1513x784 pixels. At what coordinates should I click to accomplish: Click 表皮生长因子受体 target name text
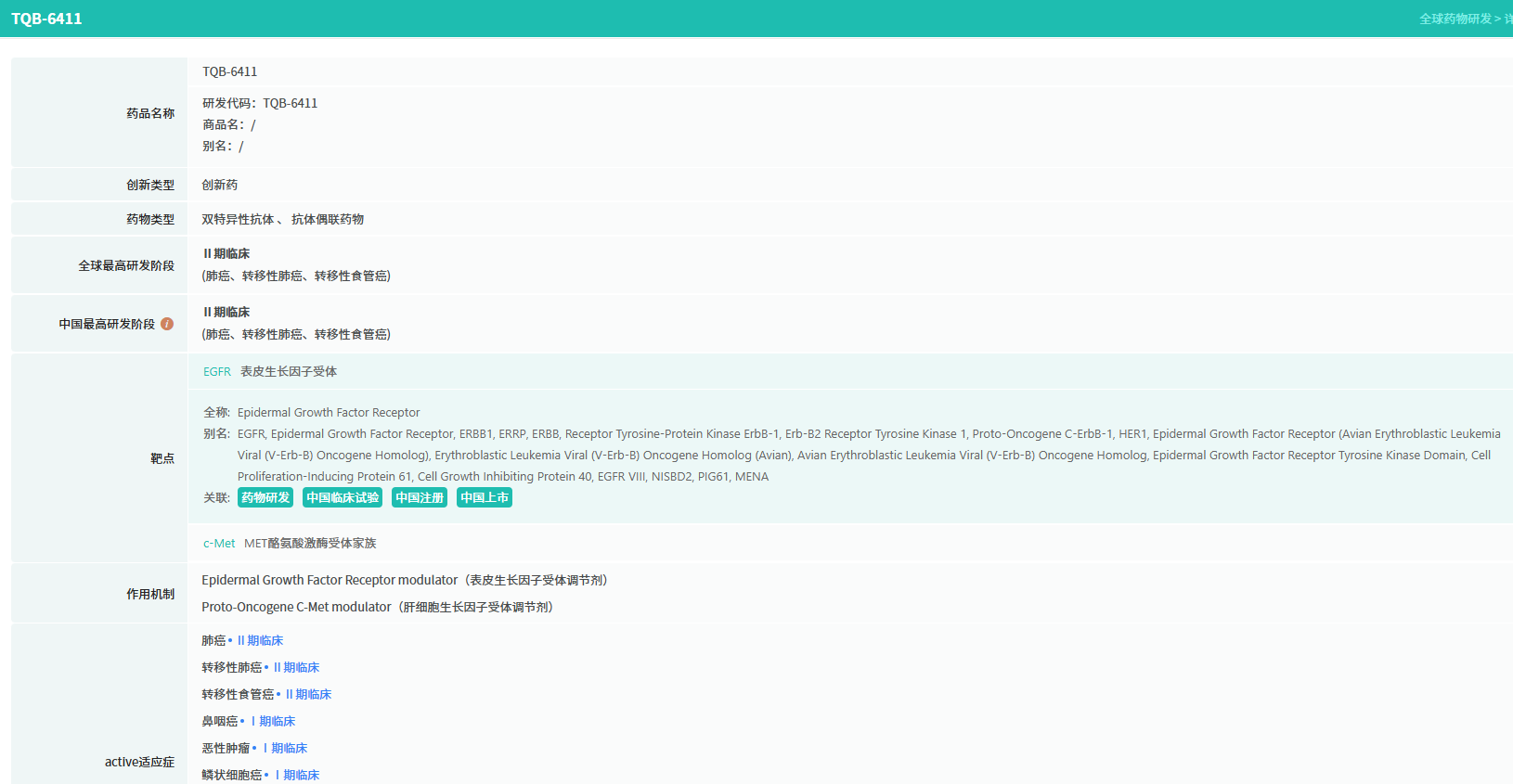coord(289,371)
